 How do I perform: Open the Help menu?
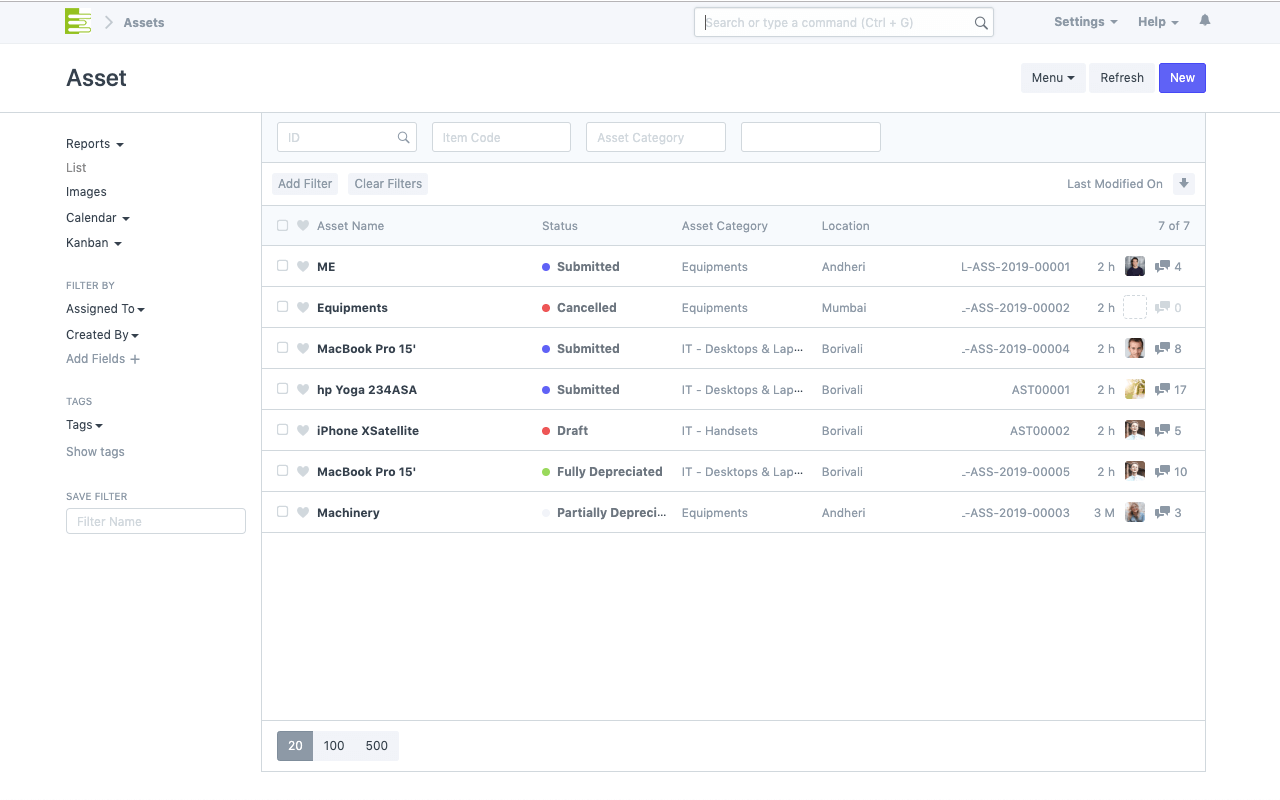1157,22
